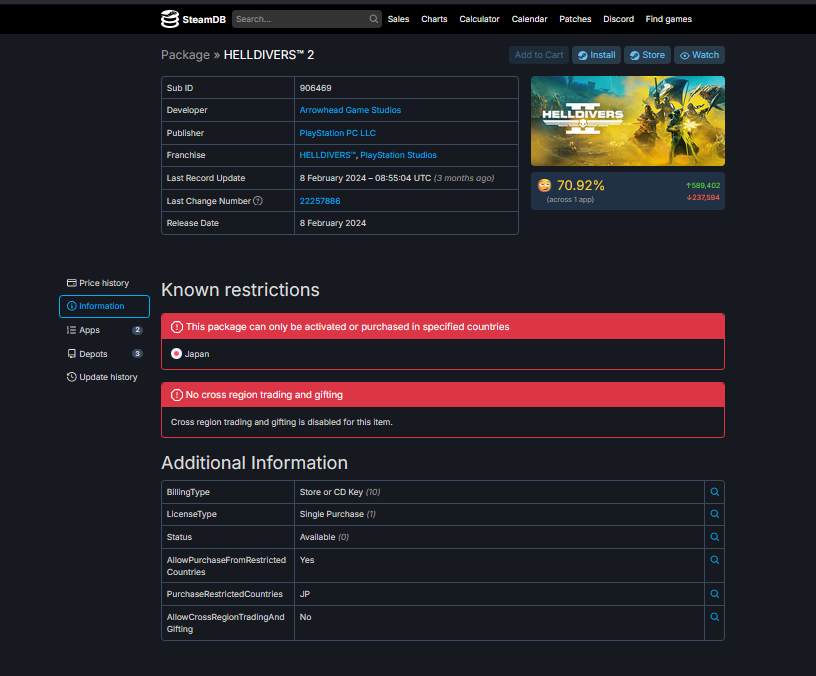Click the Depots count badge

tap(137, 354)
